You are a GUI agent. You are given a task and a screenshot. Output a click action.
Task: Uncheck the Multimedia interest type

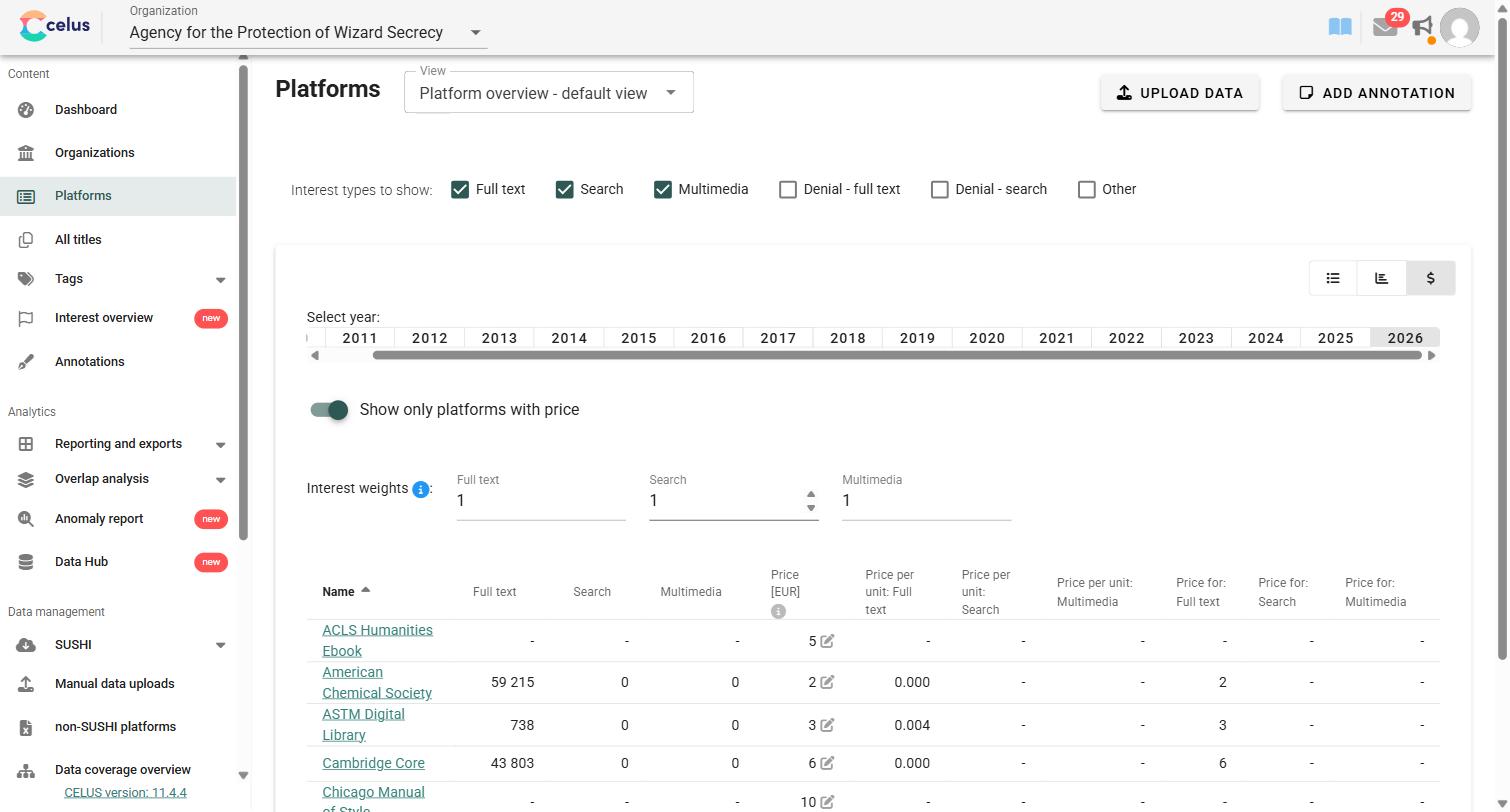coord(663,189)
